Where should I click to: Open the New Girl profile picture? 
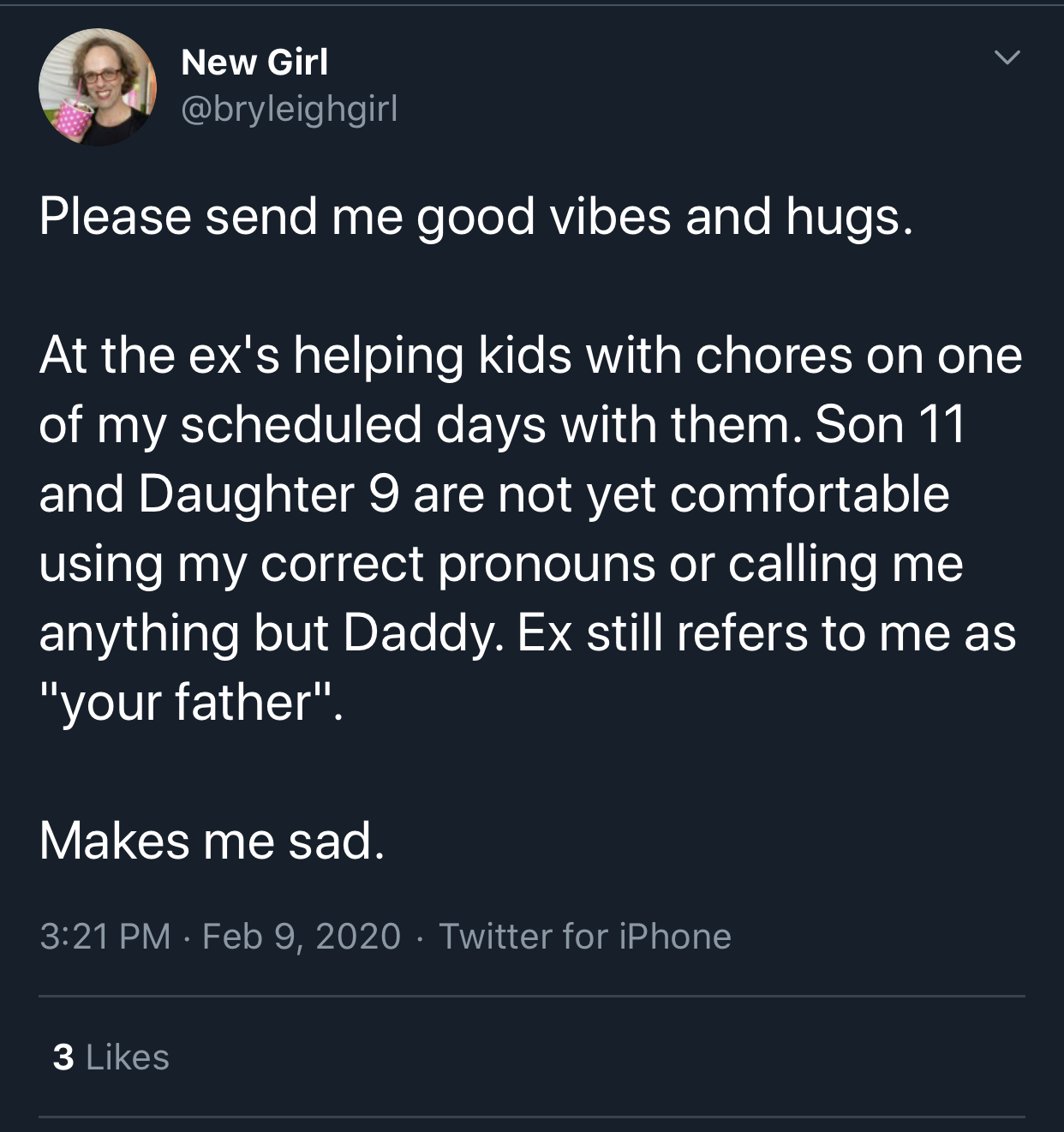point(98,87)
